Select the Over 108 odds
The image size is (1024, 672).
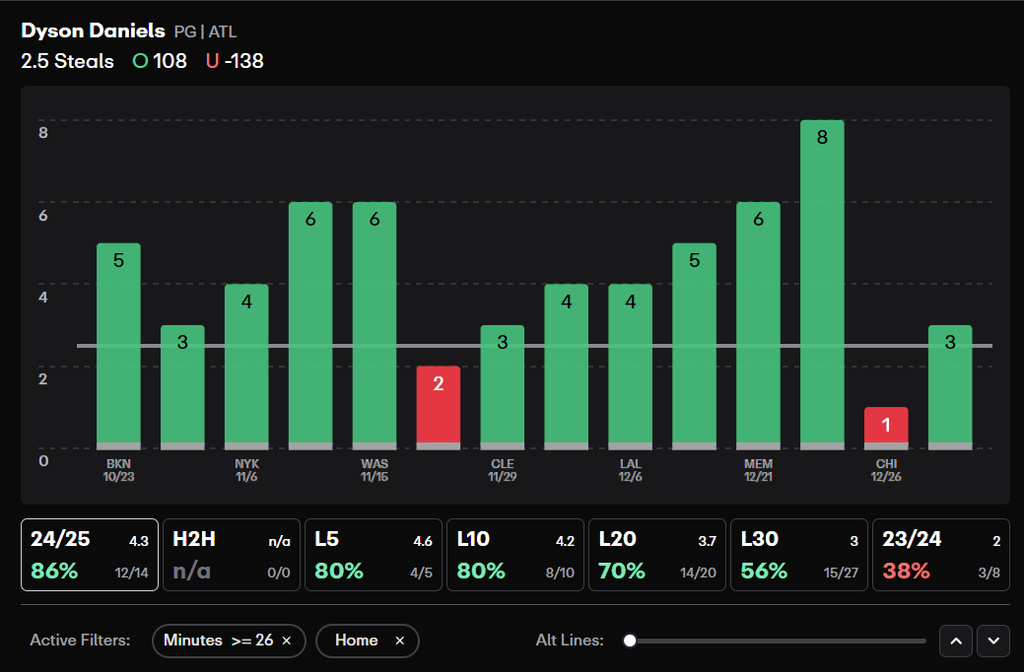point(160,61)
